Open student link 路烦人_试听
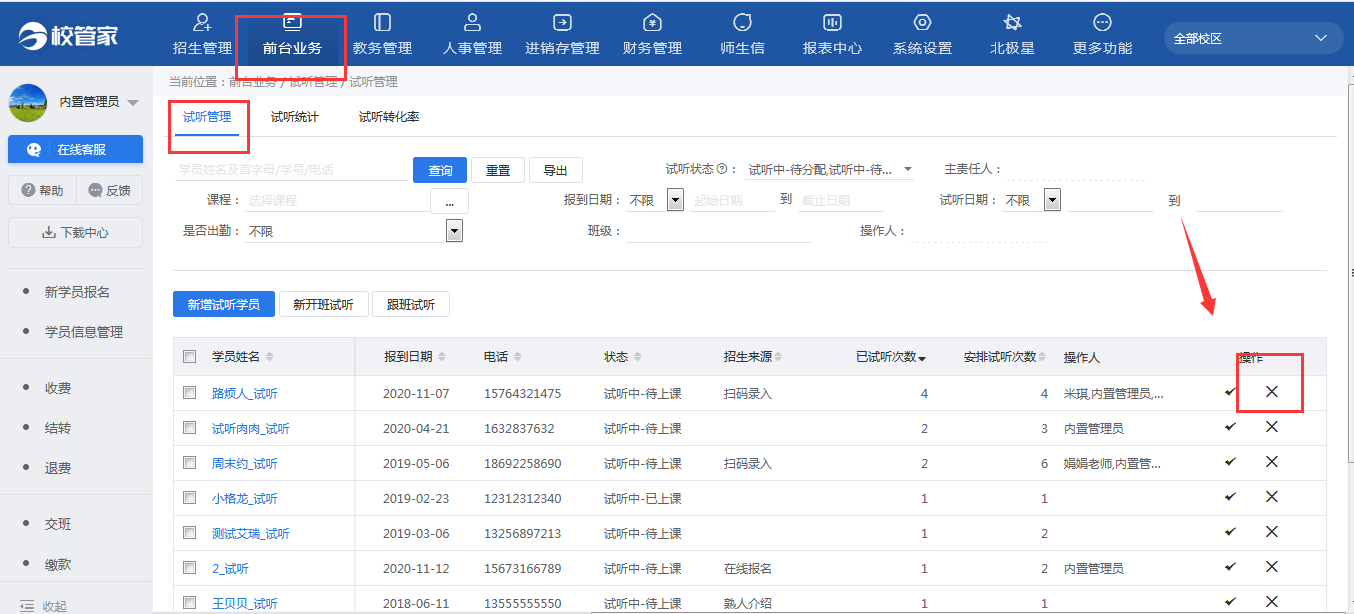1354x614 pixels. coord(245,394)
